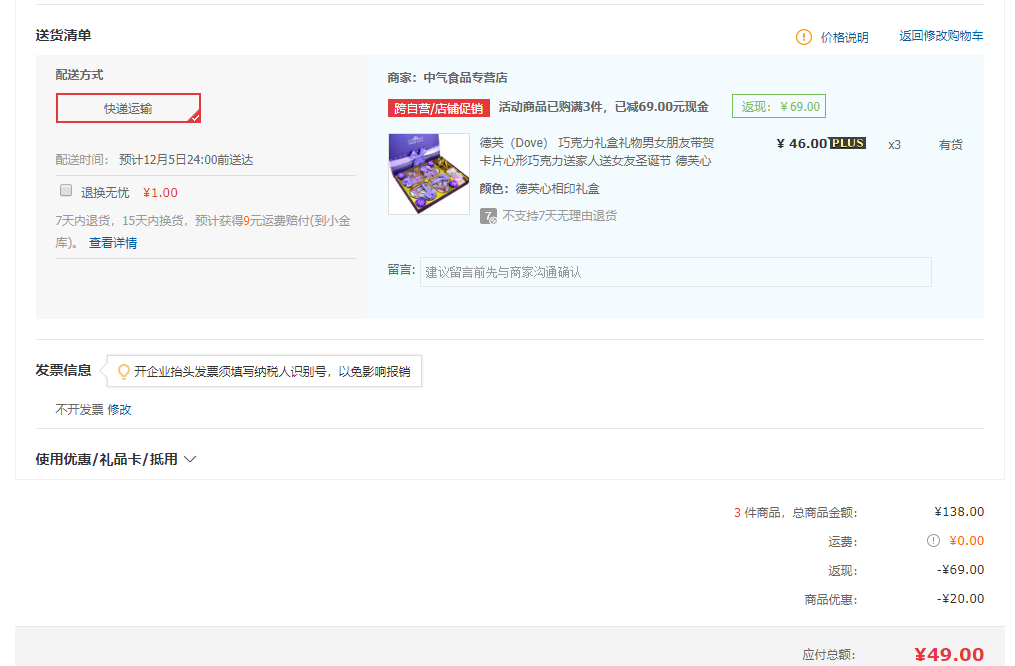
Task: Click the 商品优惠 -¥20.00 discount value
Action: pos(960,599)
